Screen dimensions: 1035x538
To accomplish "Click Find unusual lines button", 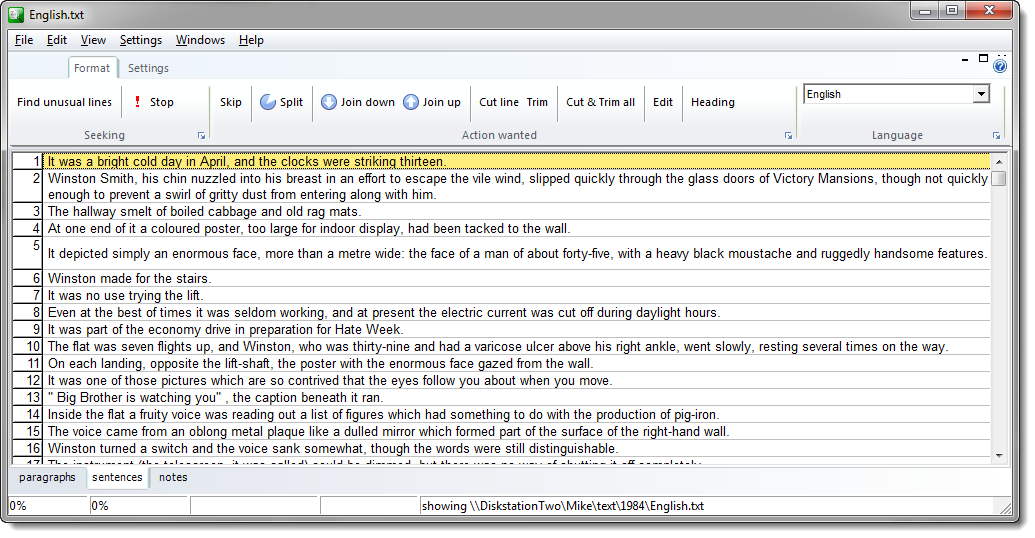I will tap(65, 102).
